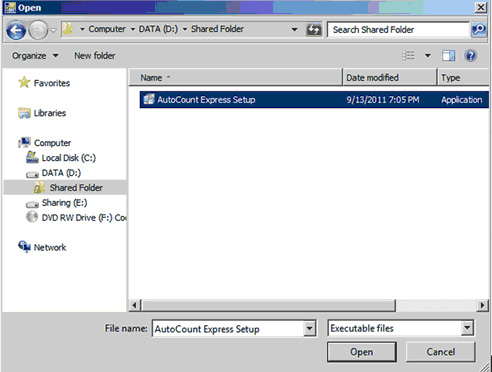Toggle the preview pane icon
The image size is (492, 372).
(448, 56)
